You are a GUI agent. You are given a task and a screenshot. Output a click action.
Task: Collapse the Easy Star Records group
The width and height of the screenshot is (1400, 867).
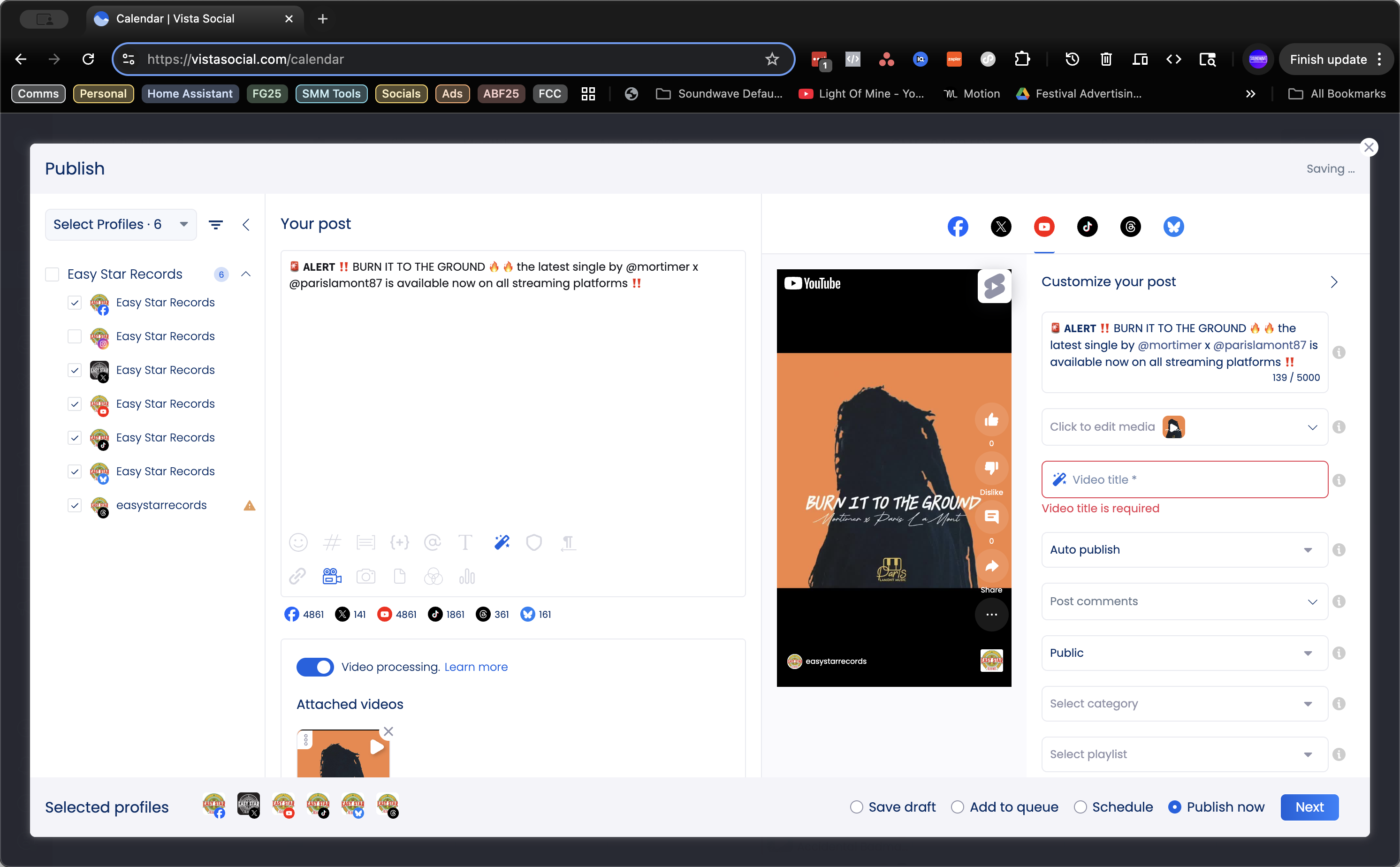pyautogui.click(x=246, y=274)
